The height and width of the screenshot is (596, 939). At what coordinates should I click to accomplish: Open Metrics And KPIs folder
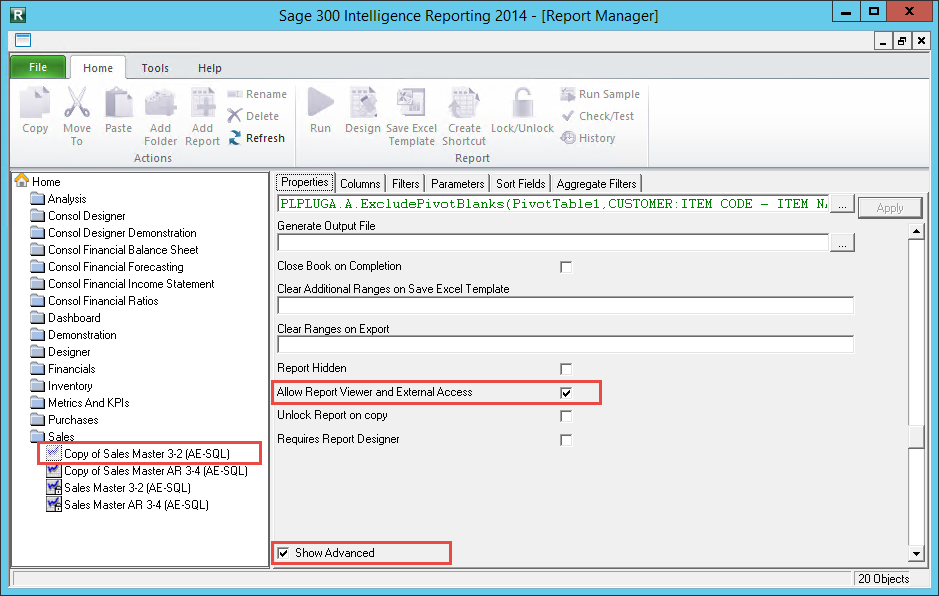(x=80, y=403)
